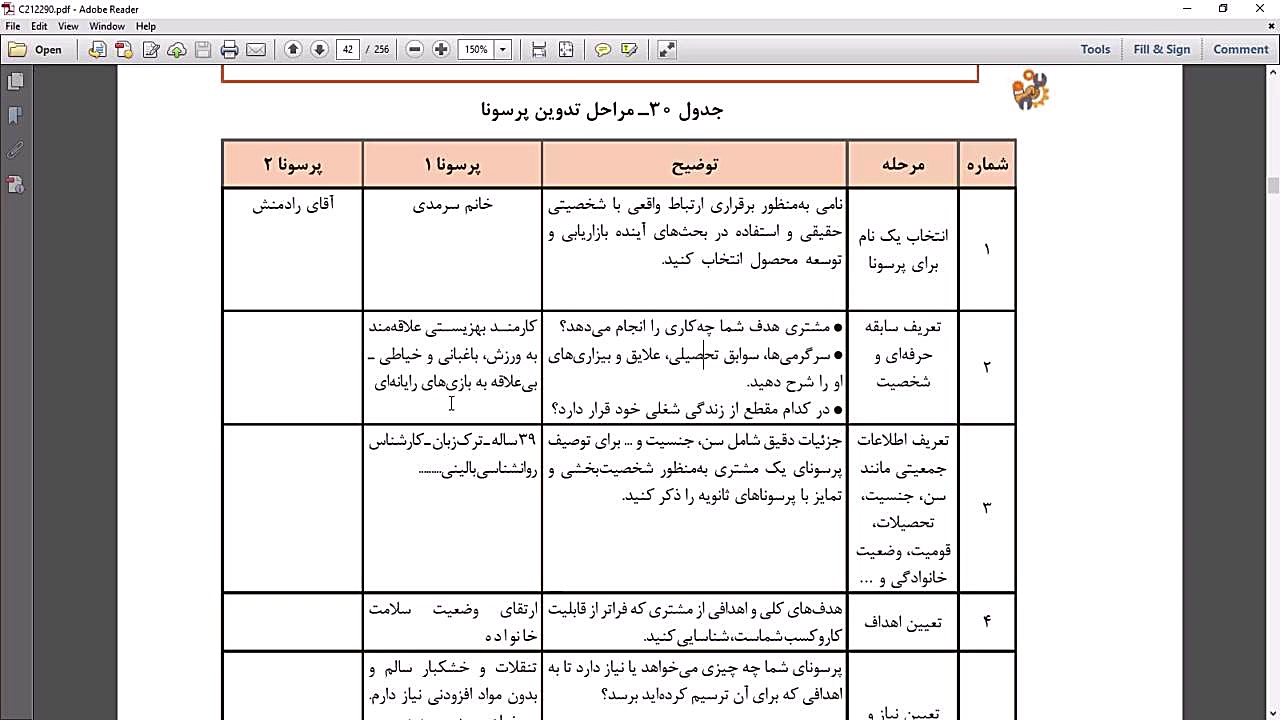1280x720 pixels.
Task: Click the convert file to PDF icon
Action: coord(97,49)
